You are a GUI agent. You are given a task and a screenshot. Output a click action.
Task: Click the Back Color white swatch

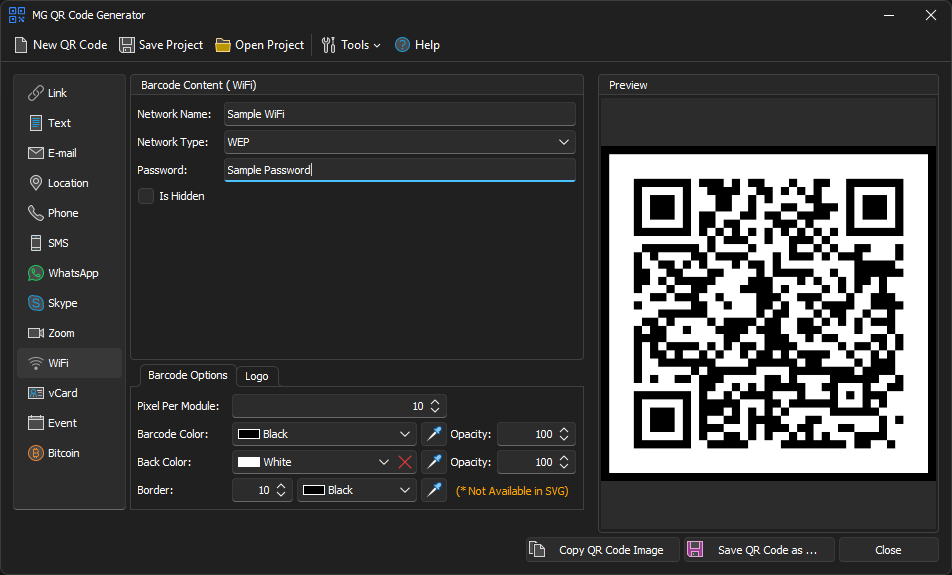249,462
